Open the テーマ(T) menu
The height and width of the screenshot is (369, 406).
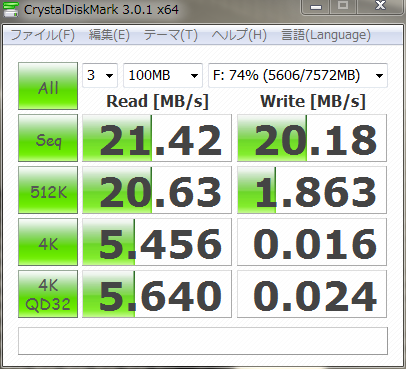tap(171, 35)
